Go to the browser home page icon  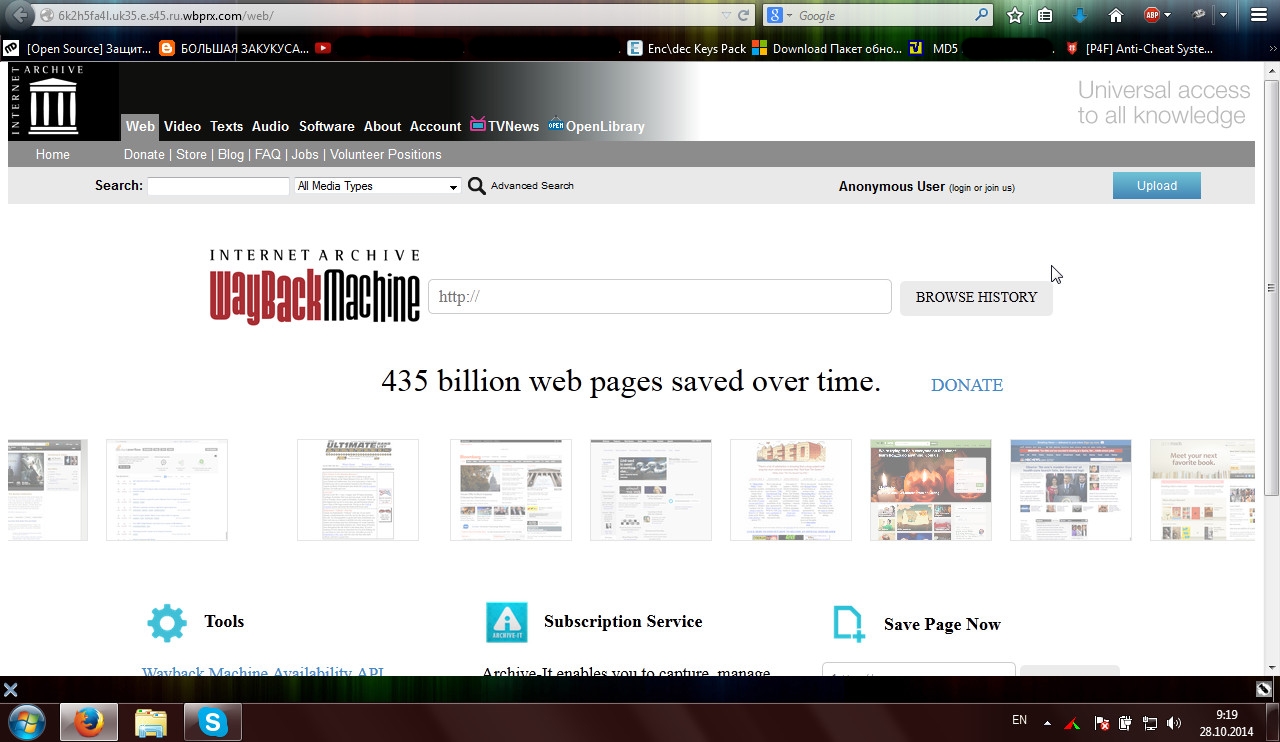click(x=1116, y=15)
